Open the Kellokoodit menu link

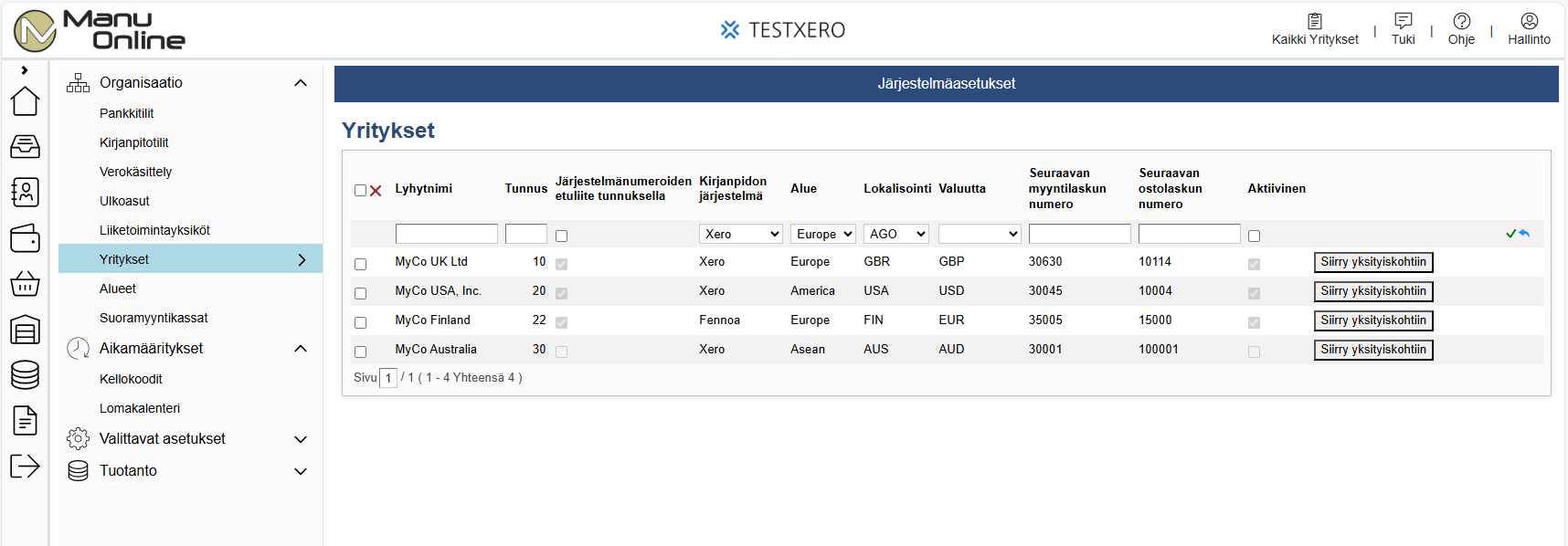[131, 379]
